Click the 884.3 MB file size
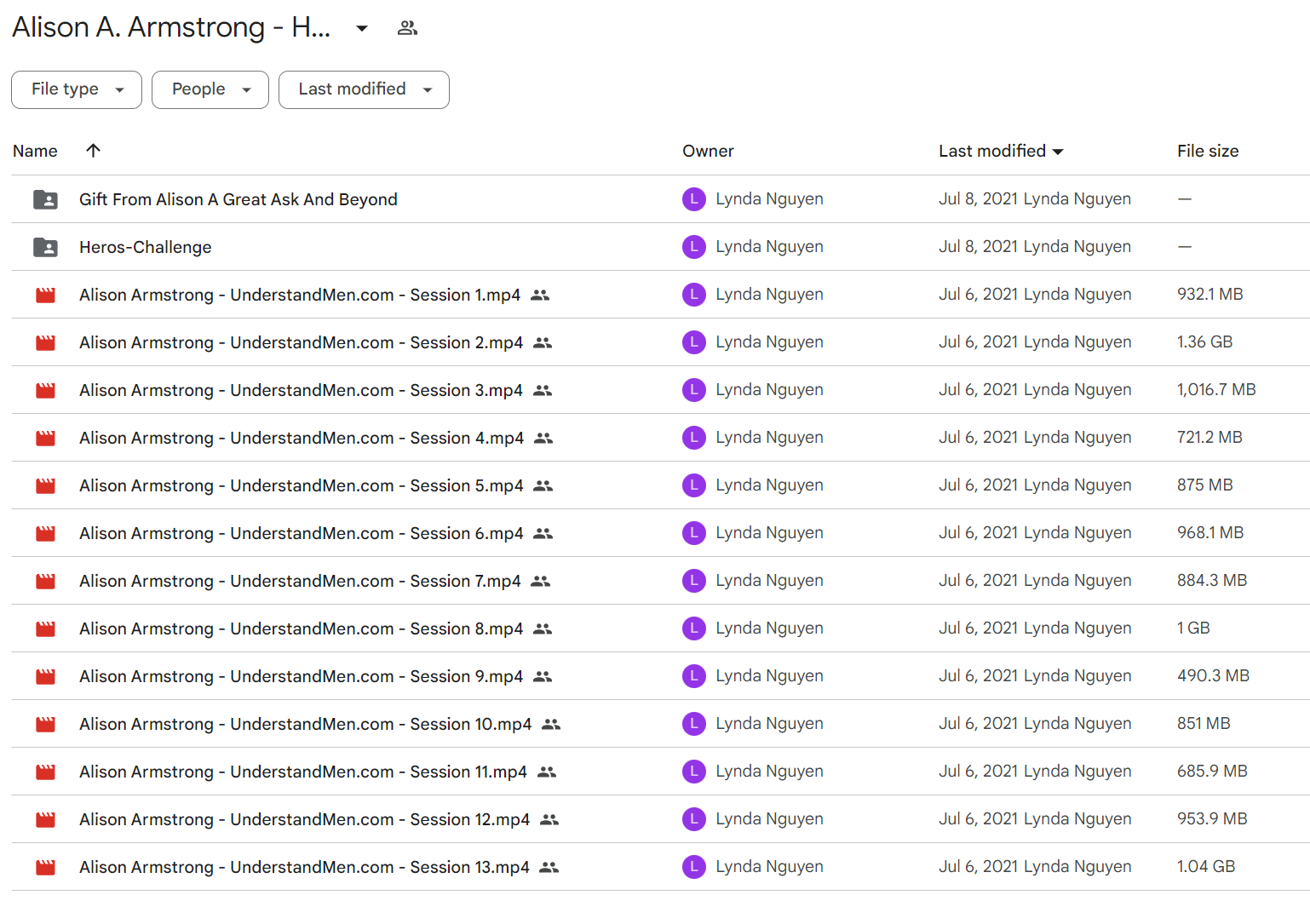1310x924 pixels. click(x=1212, y=581)
